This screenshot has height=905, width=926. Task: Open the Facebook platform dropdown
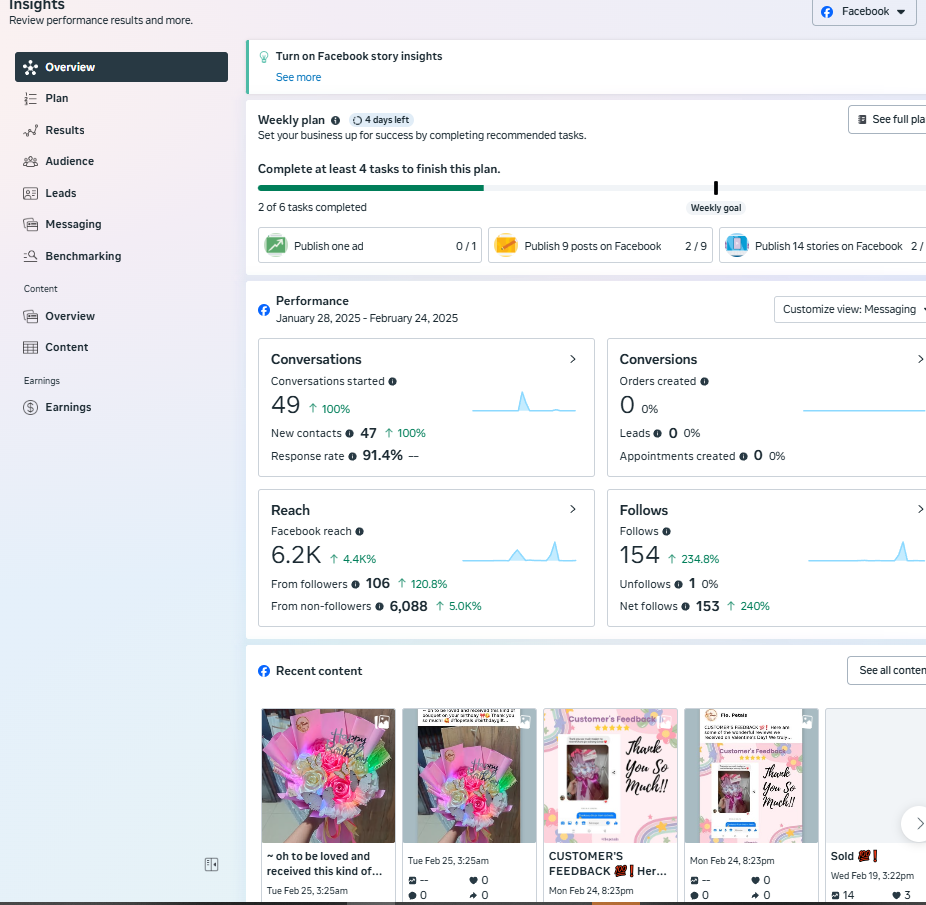(x=864, y=12)
